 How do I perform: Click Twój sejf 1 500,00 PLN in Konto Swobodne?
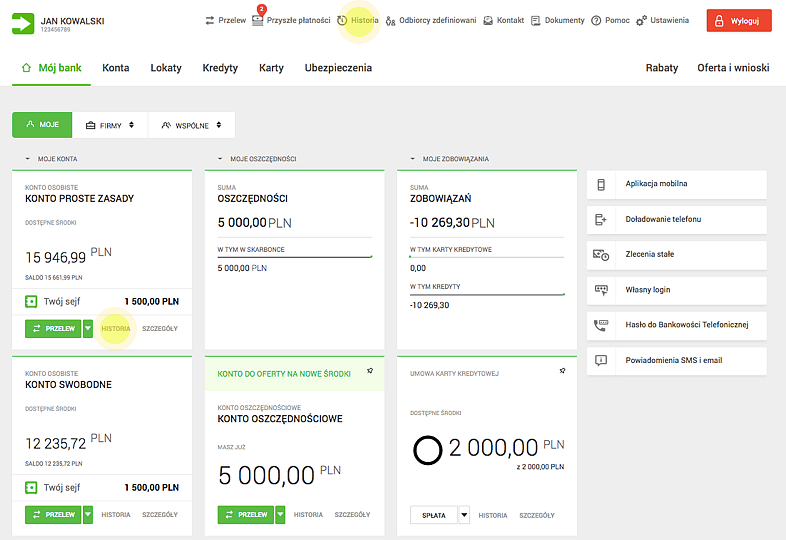point(102,488)
